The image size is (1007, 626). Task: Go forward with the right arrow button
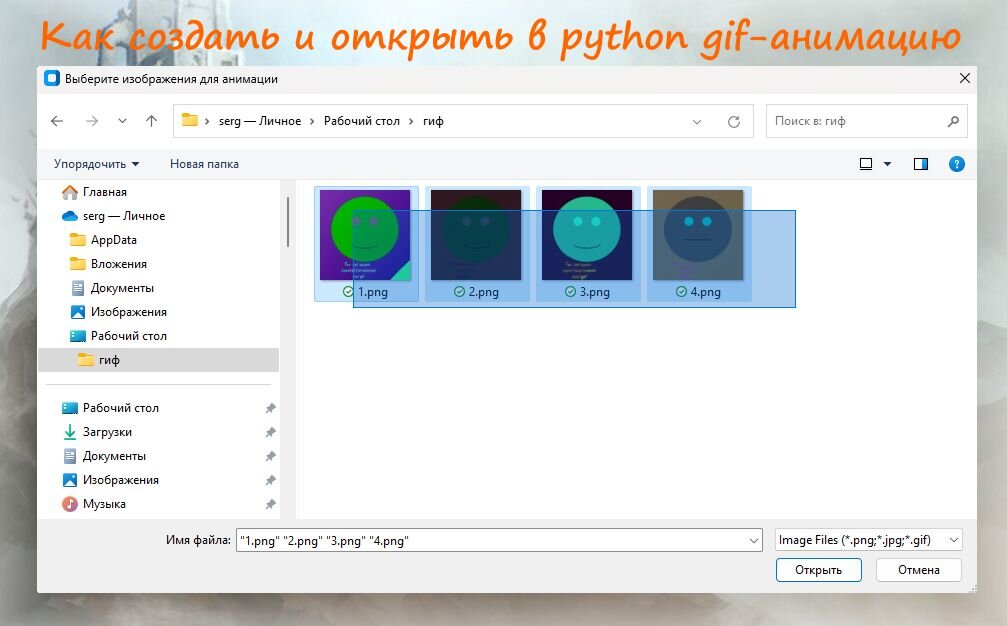(92, 121)
